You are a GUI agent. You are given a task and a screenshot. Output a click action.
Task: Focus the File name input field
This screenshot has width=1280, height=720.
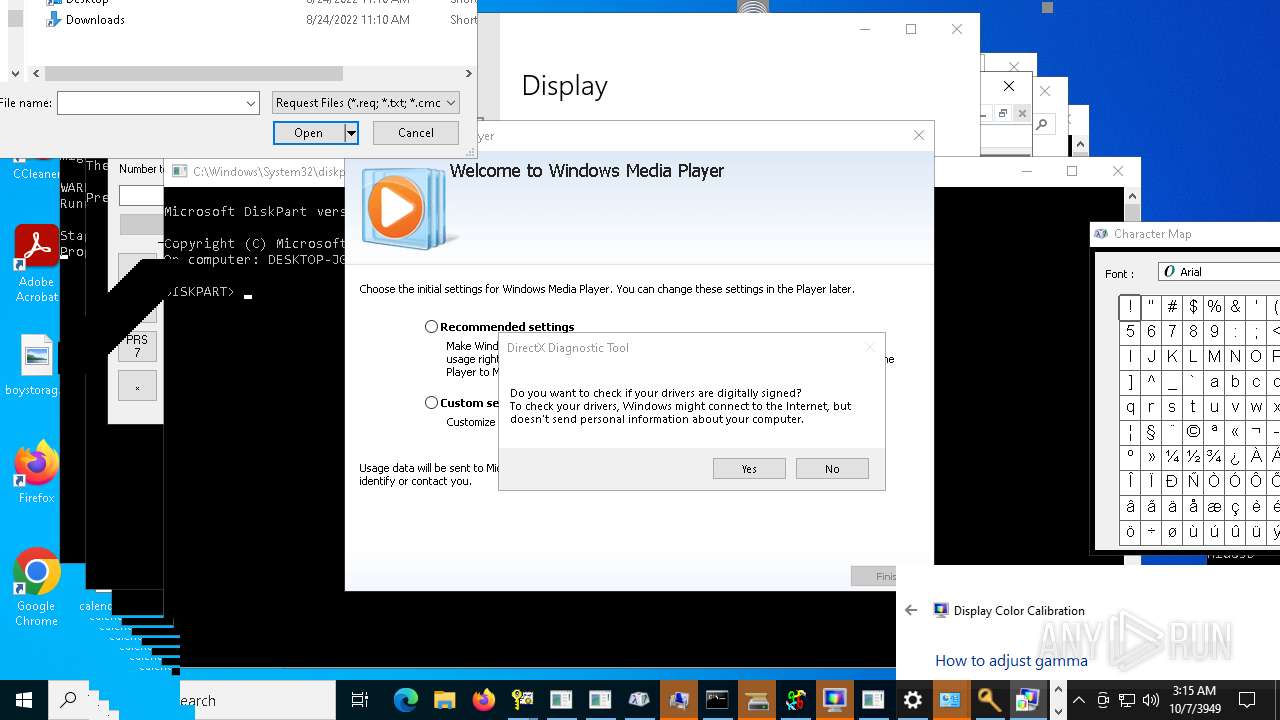[x=150, y=103]
